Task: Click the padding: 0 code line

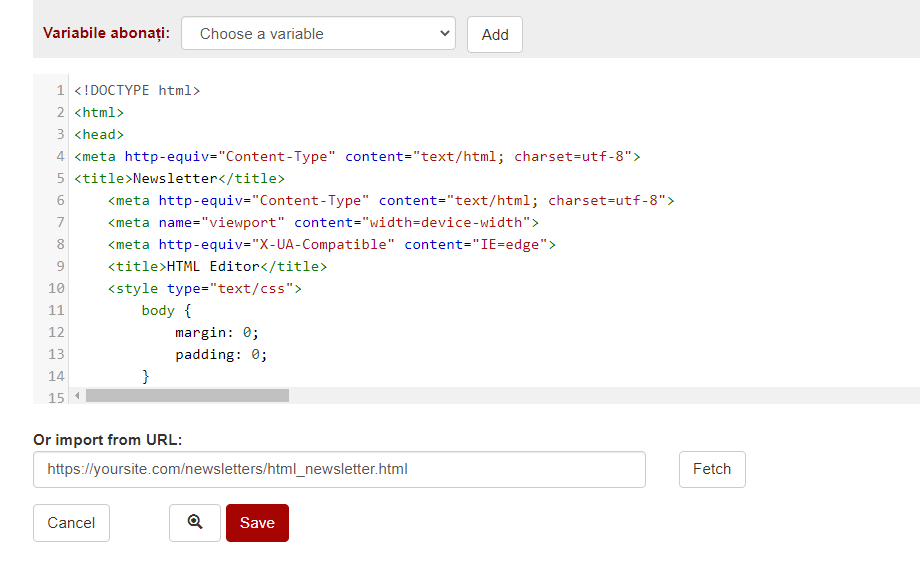Action: pos(221,354)
